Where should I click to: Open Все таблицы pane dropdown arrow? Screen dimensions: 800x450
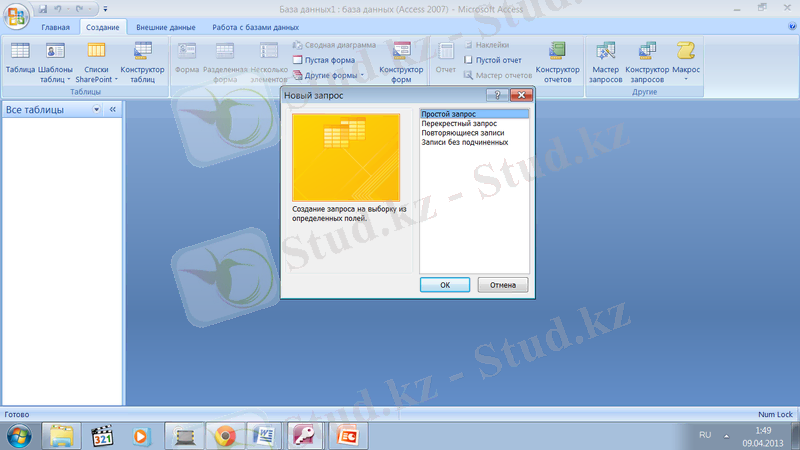(x=96, y=110)
